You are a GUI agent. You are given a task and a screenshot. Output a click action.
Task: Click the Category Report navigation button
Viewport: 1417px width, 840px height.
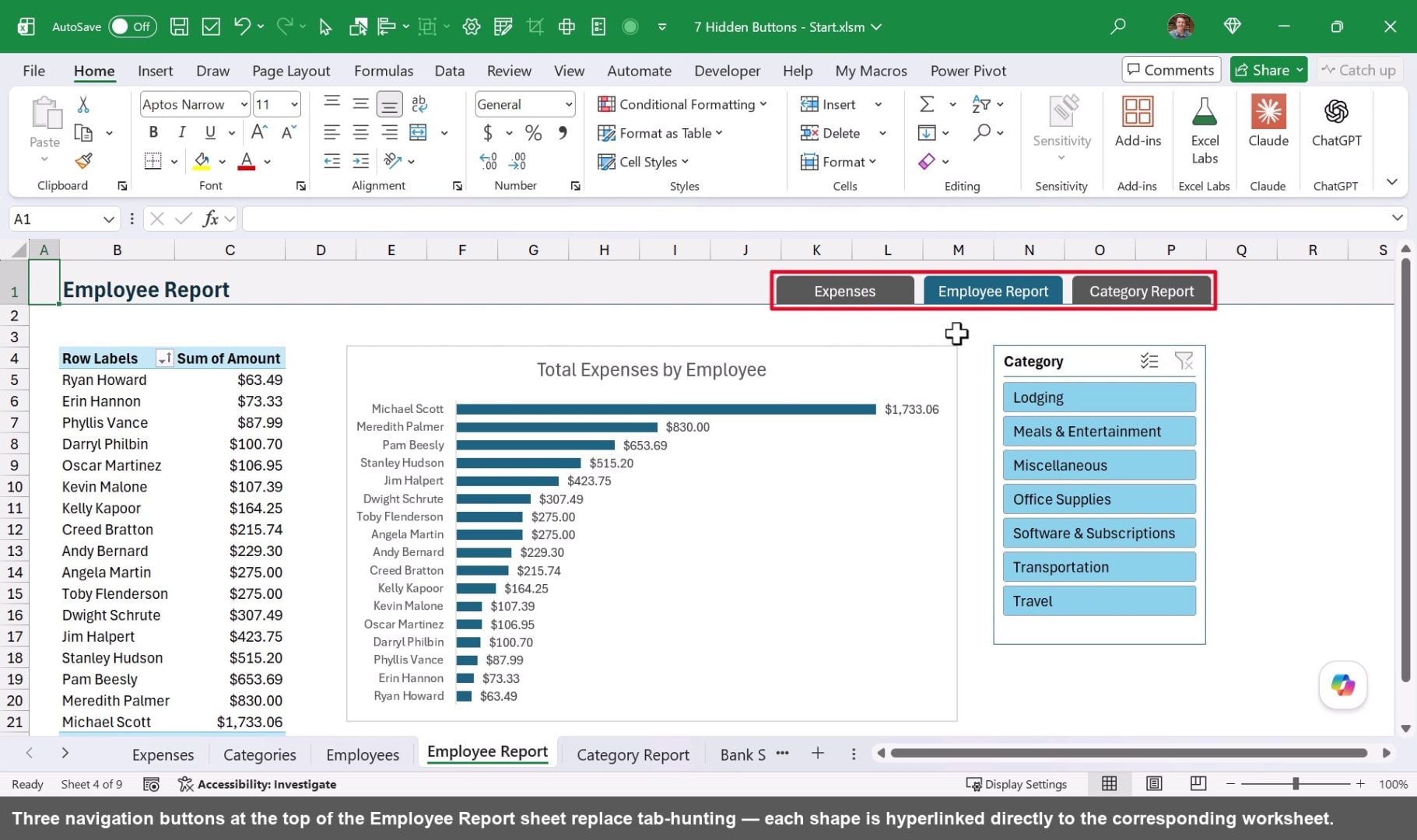(1141, 291)
